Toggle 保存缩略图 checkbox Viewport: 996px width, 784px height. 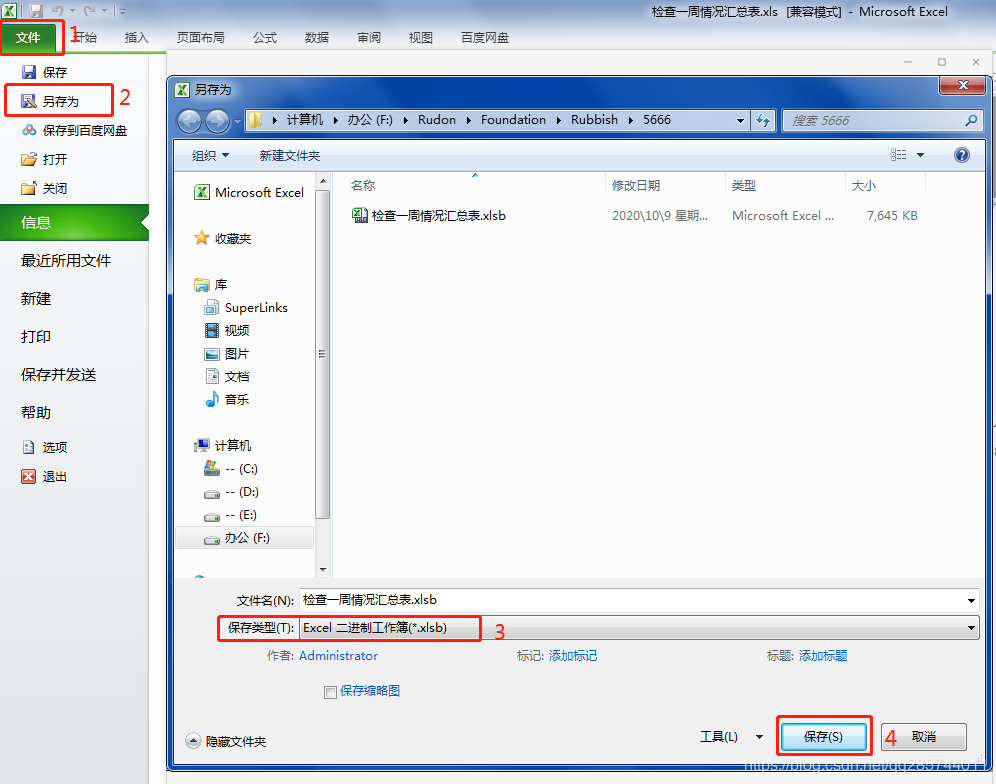pyautogui.click(x=330, y=692)
